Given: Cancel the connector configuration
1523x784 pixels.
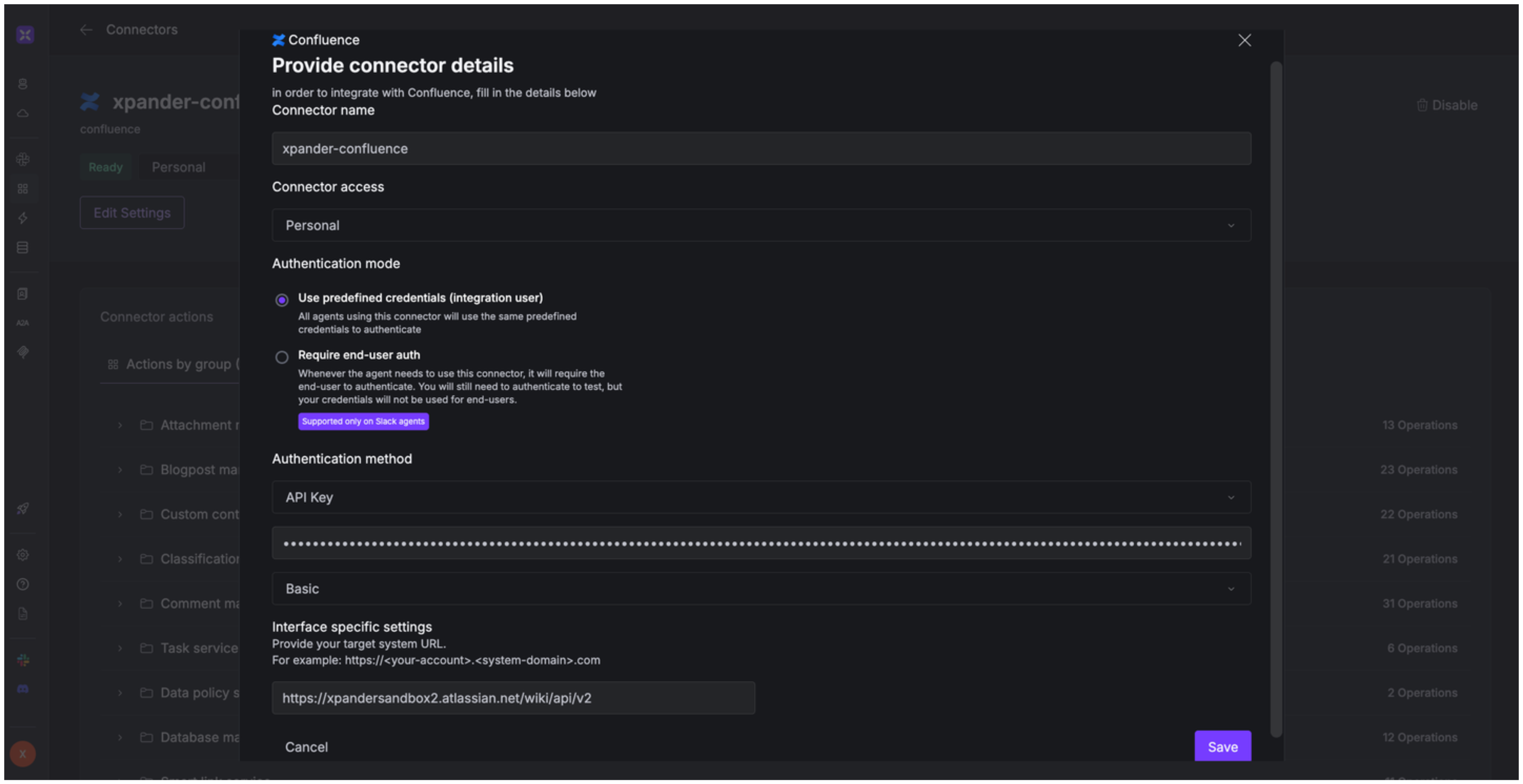Looking at the screenshot, I should 306,747.
